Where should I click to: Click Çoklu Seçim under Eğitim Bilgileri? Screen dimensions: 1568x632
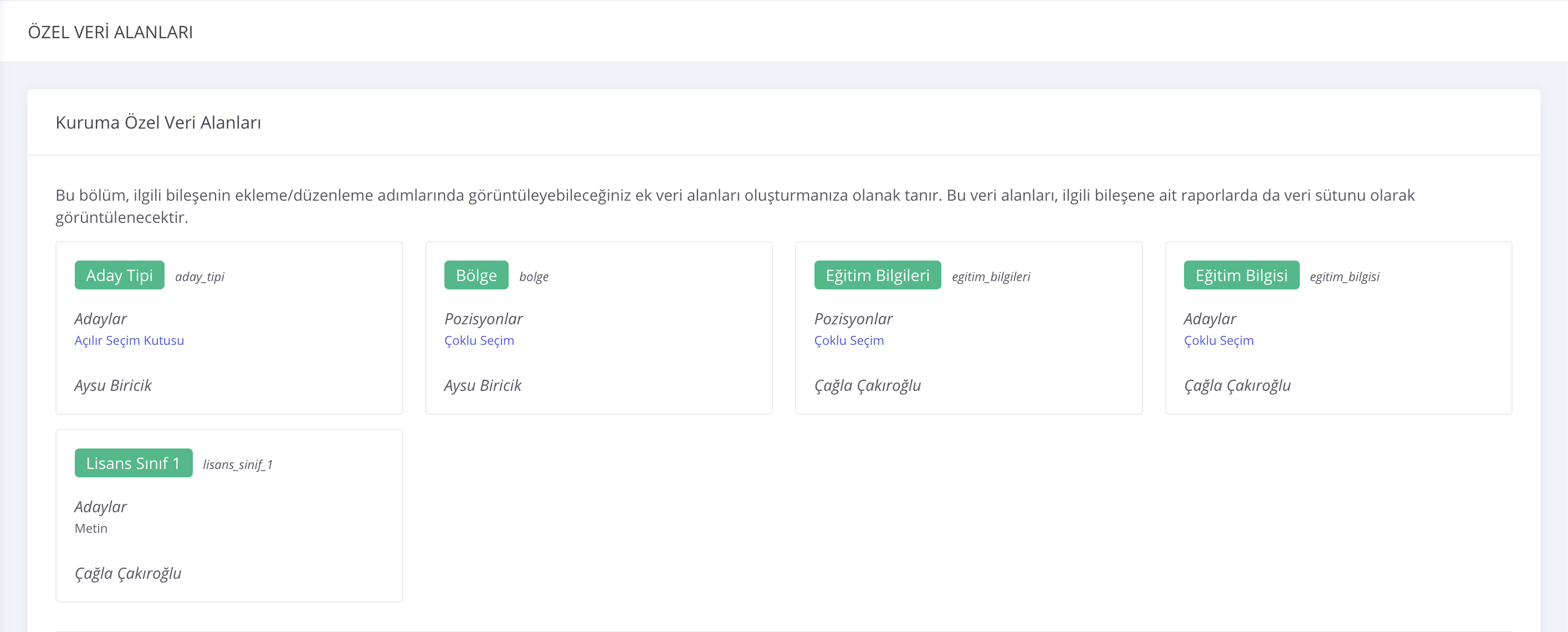pos(848,340)
